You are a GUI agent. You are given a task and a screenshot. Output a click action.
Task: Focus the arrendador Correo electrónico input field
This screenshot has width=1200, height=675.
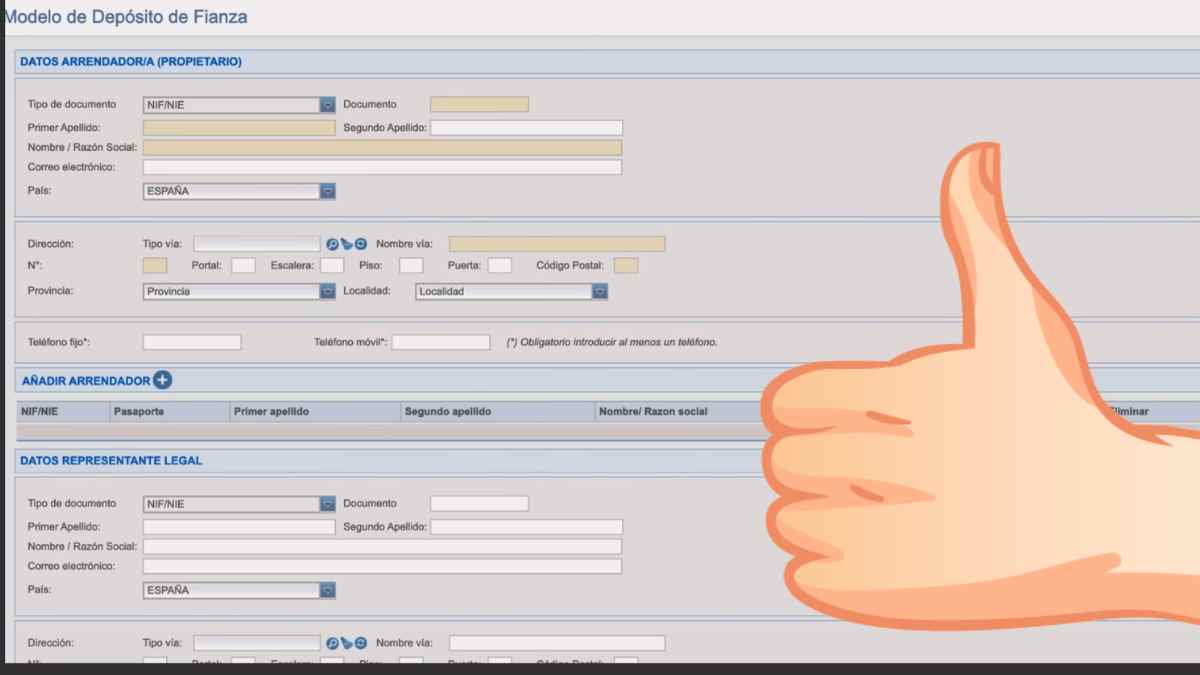coord(382,167)
